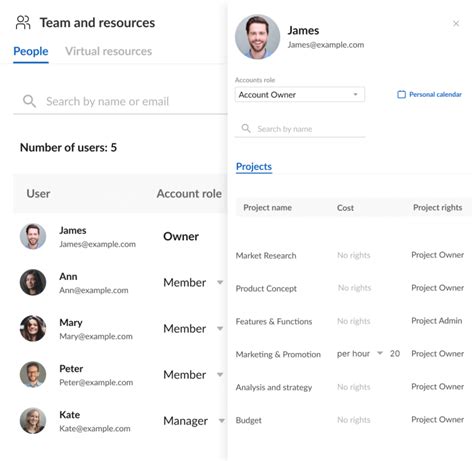474x461 pixels.
Task: Select Kate's avatar in the user list
Action: click(x=33, y=421)
